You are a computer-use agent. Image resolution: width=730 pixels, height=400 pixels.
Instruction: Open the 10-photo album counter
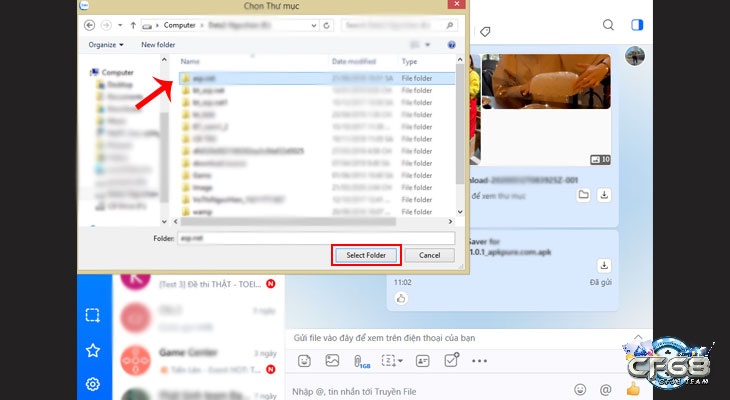pyautogui.click(x=600, y=160)
